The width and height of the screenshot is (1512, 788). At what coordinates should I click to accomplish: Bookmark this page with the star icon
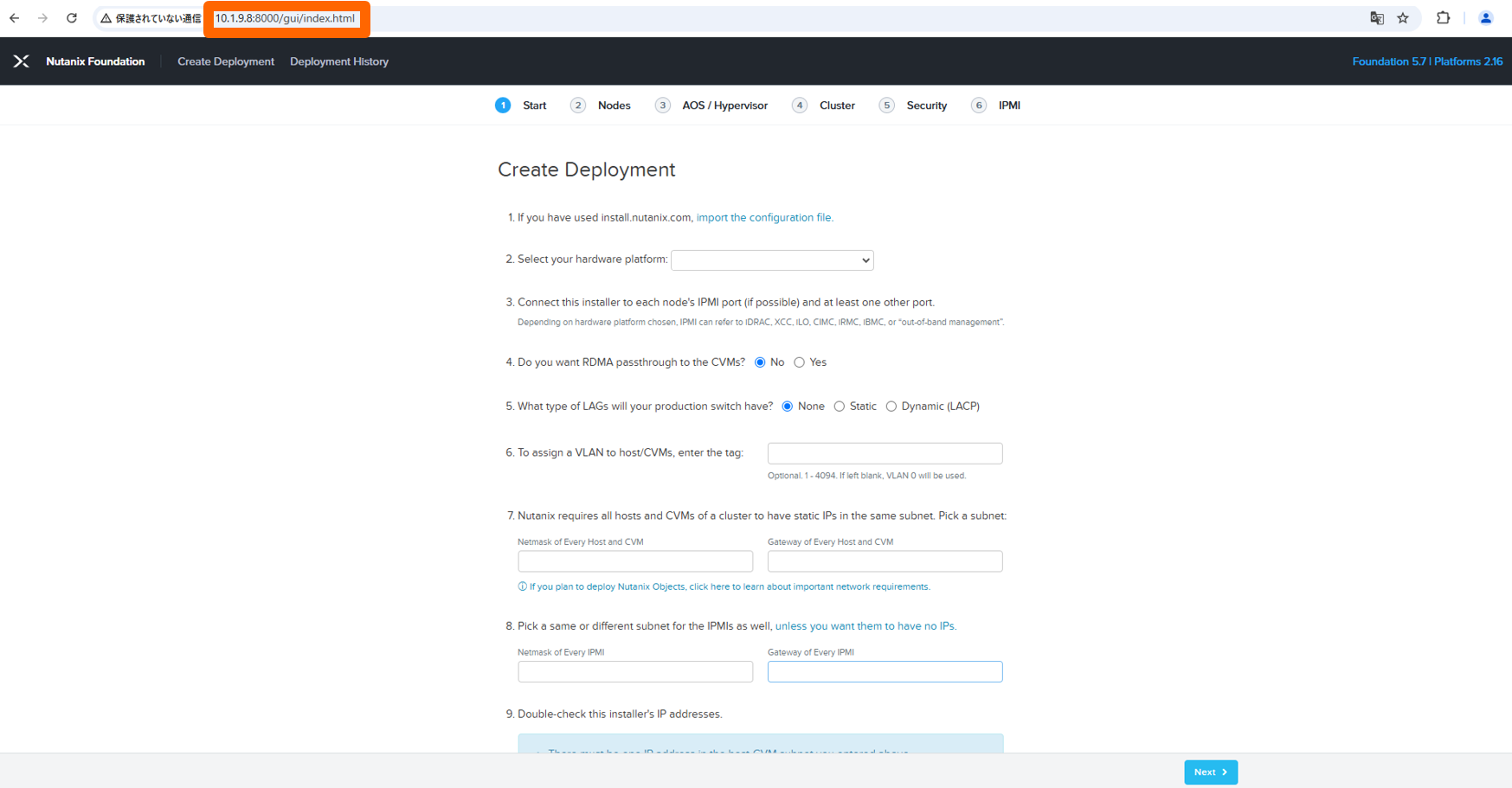point(1403,18)
